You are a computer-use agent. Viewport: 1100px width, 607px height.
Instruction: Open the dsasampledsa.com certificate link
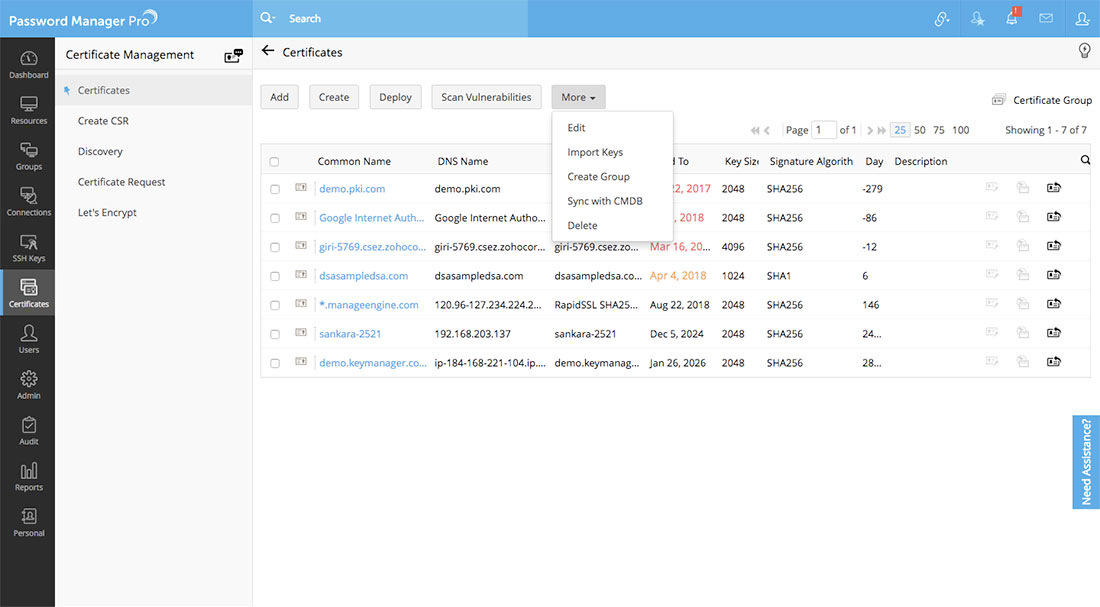point(363,276)
